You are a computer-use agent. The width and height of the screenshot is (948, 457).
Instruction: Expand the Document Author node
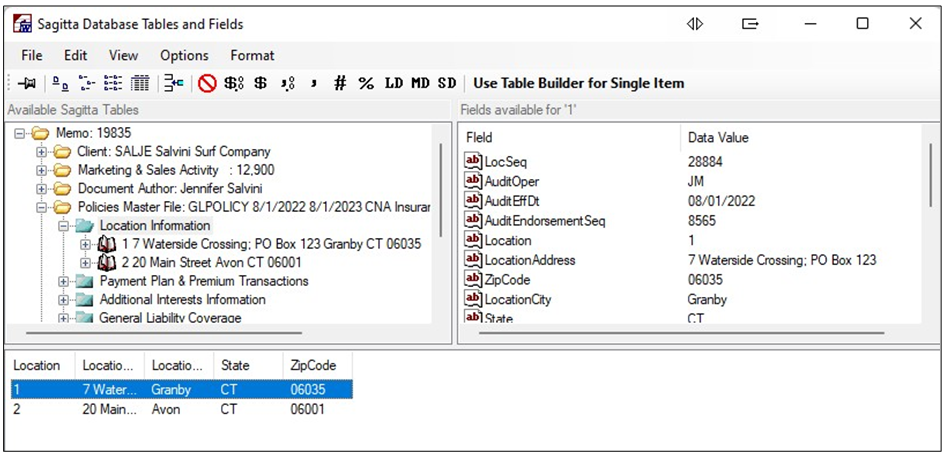point(41,189)
